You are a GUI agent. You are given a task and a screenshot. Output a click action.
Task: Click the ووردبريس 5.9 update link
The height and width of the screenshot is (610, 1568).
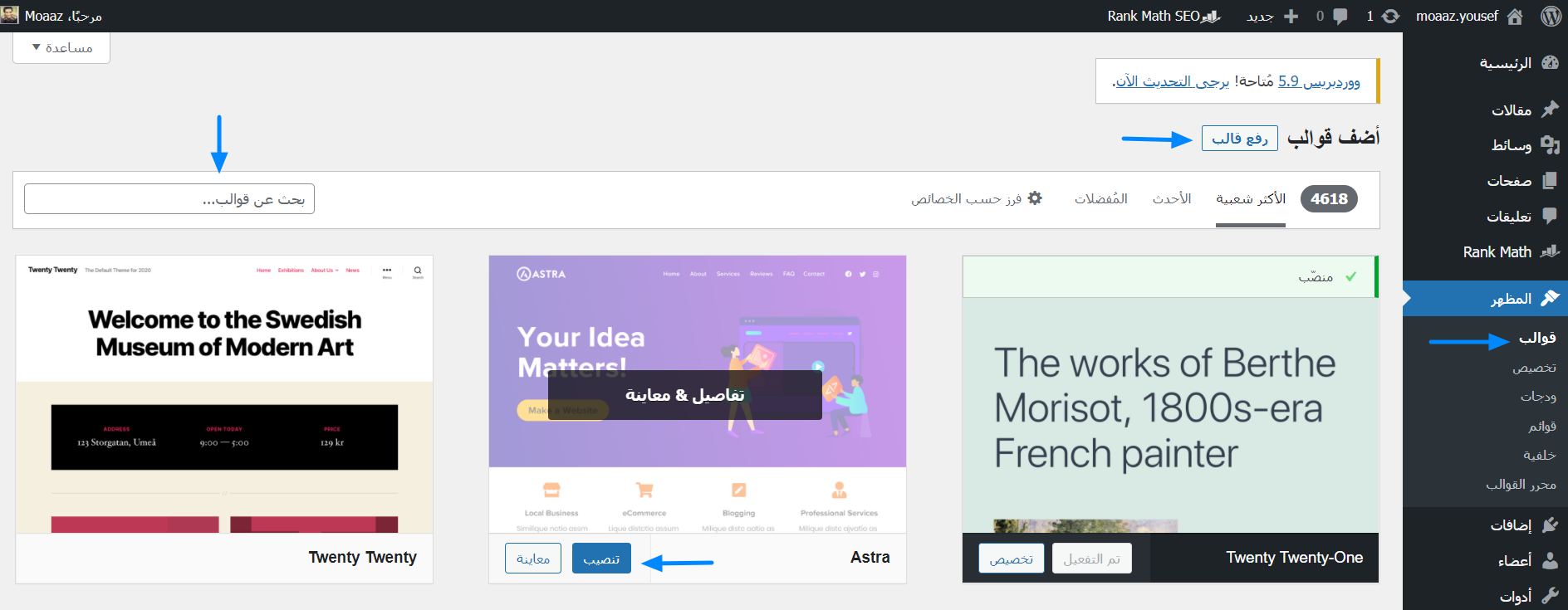pyautogui.click(x=1319, y=81)
